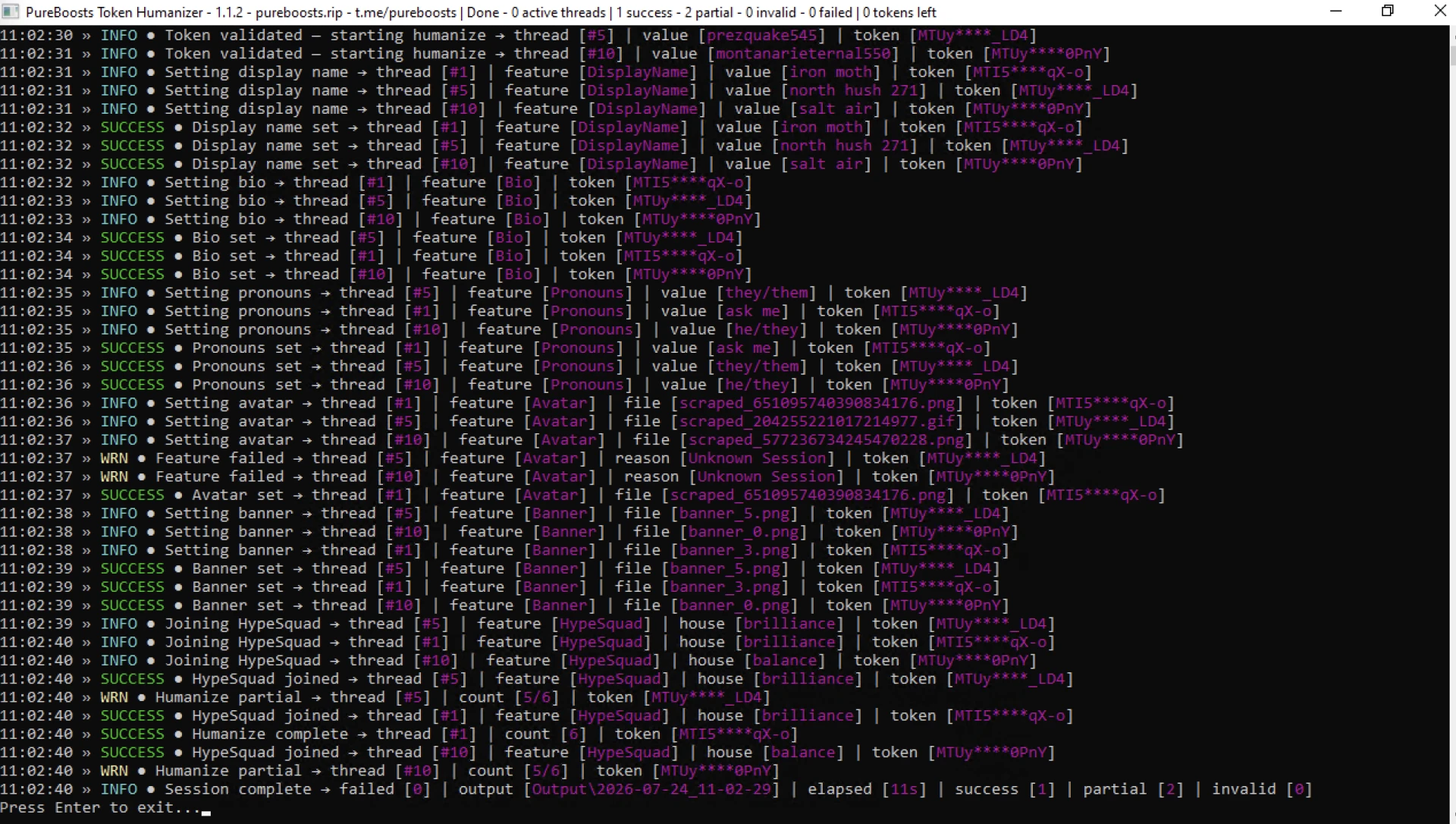Click the 'montanarieternal550' value text
Screen dimensions: 1456x824
(803, 53)
